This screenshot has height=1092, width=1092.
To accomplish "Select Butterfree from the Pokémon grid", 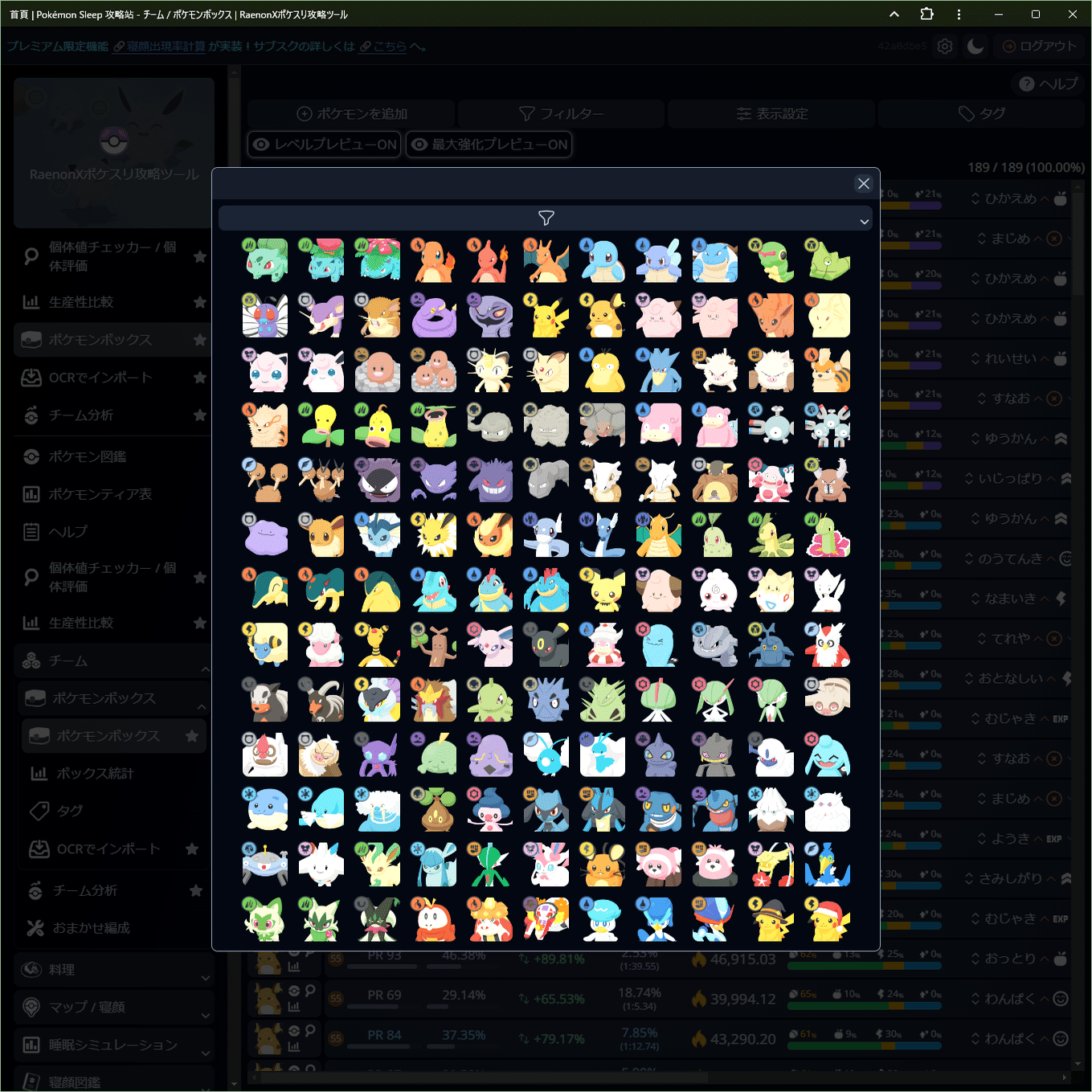I will pos(265,315).
